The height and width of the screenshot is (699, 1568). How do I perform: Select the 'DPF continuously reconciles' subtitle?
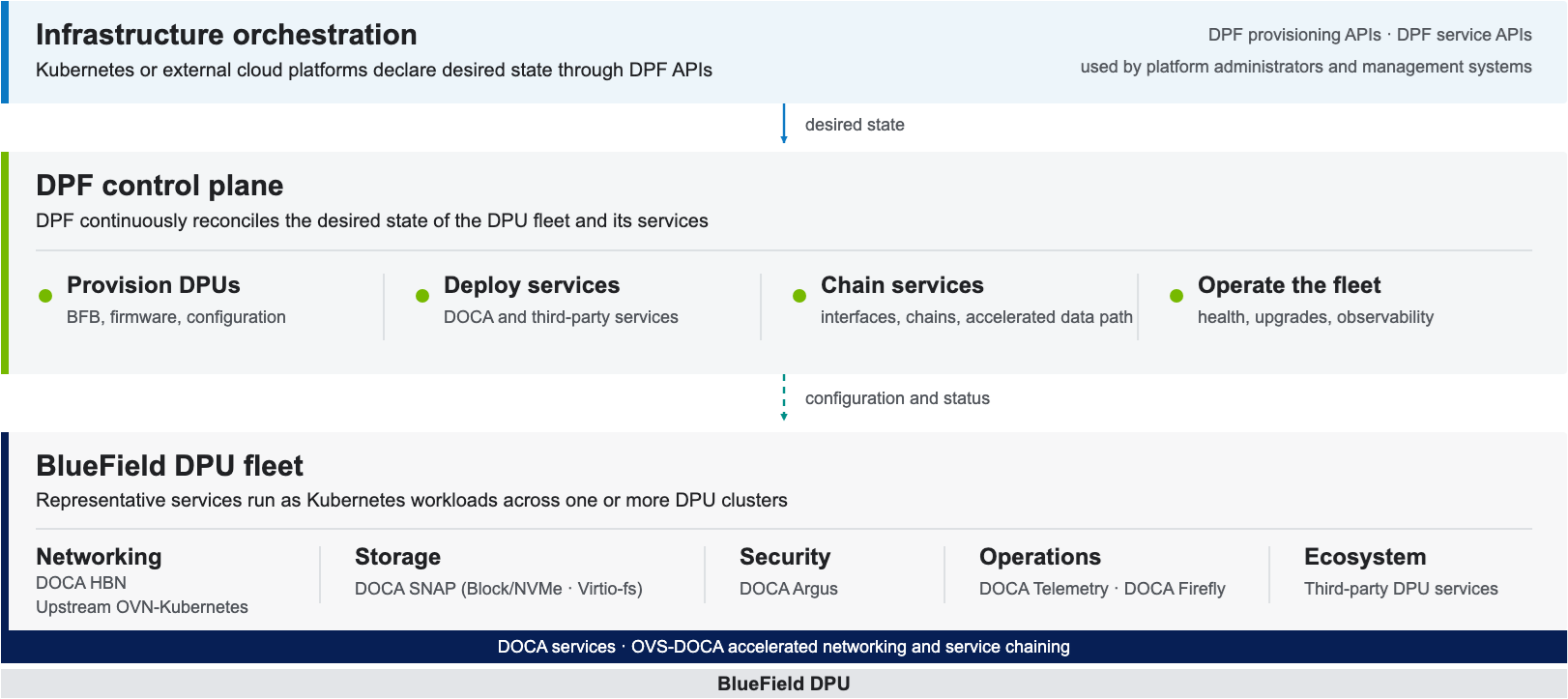click(372, 220)
